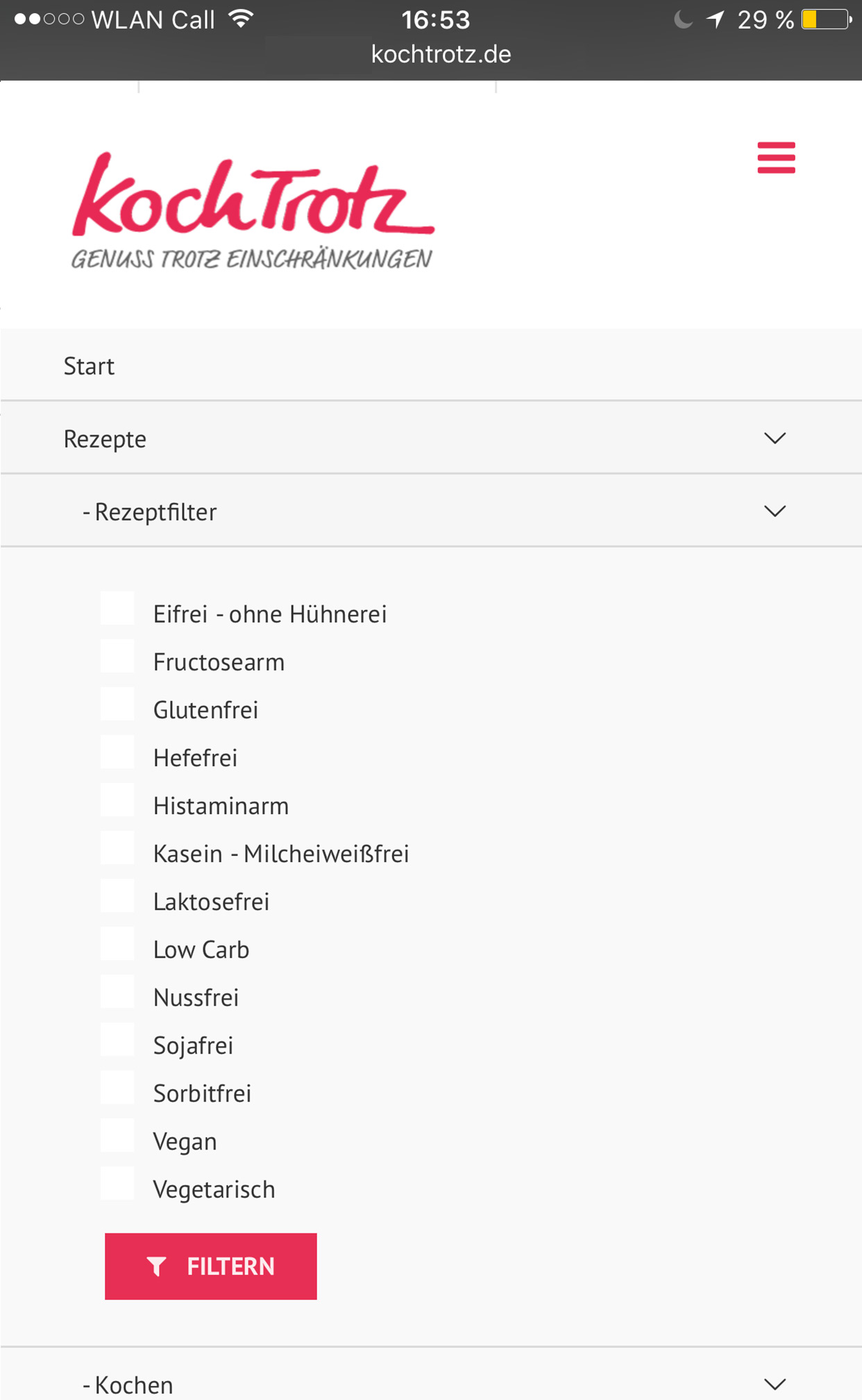The image size is (862, 1400).
Task: Click the FILTERN button text
Action: tap(231, 1267)
